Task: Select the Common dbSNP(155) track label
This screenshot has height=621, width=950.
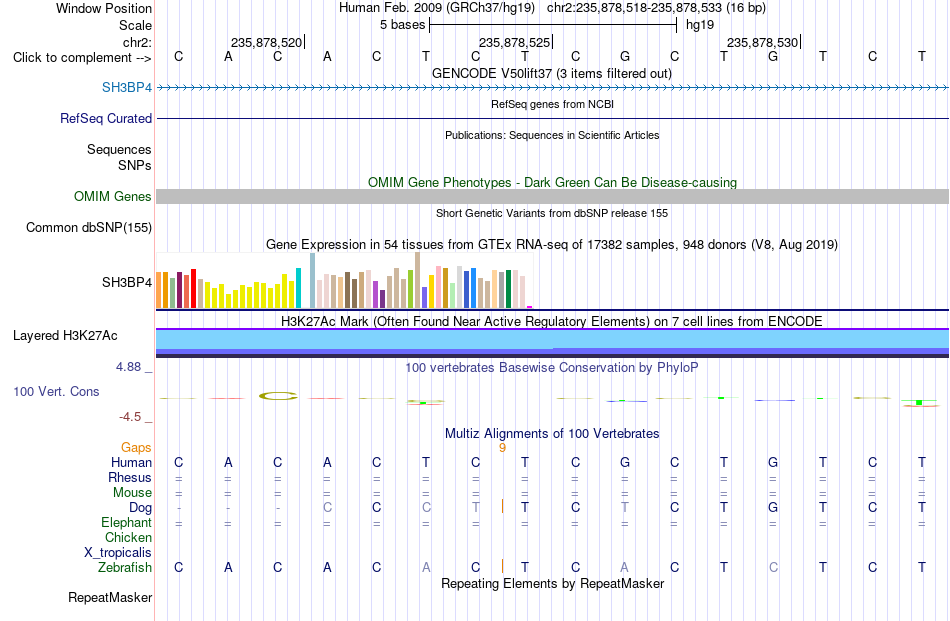Action: (x=88, y=227)
